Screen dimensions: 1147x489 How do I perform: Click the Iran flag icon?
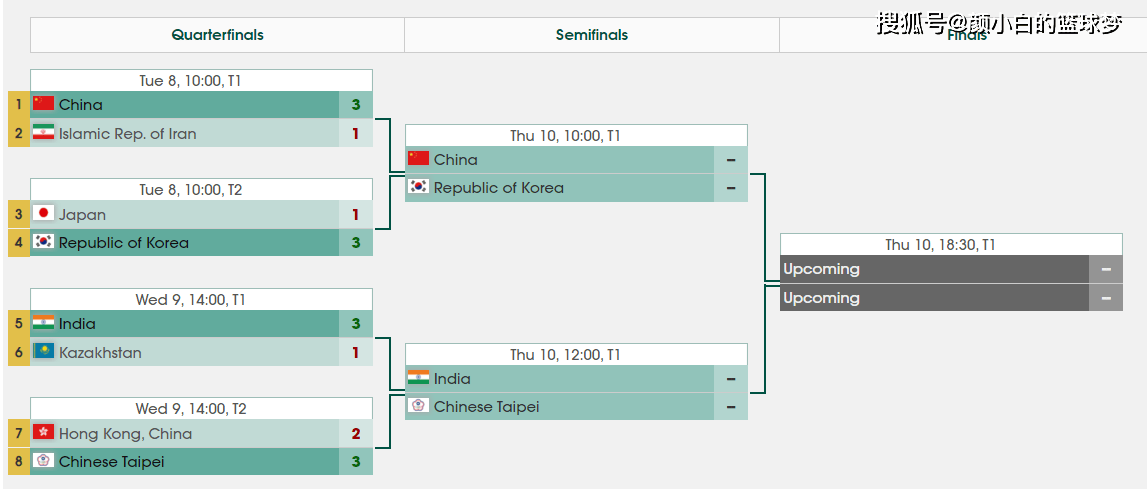(x=43, y=132)
